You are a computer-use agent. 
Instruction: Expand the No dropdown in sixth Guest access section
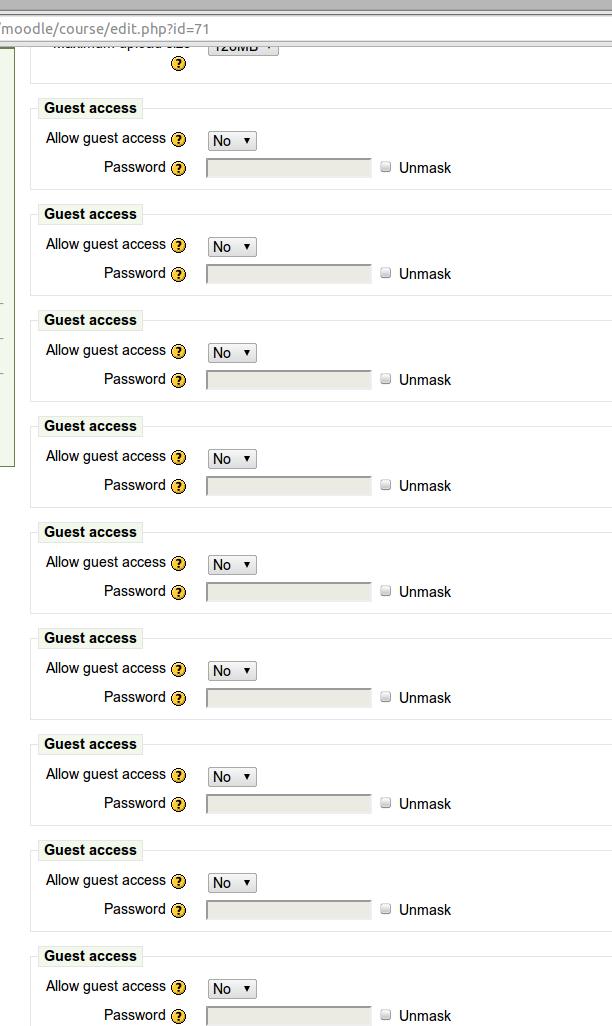[232, 671]
